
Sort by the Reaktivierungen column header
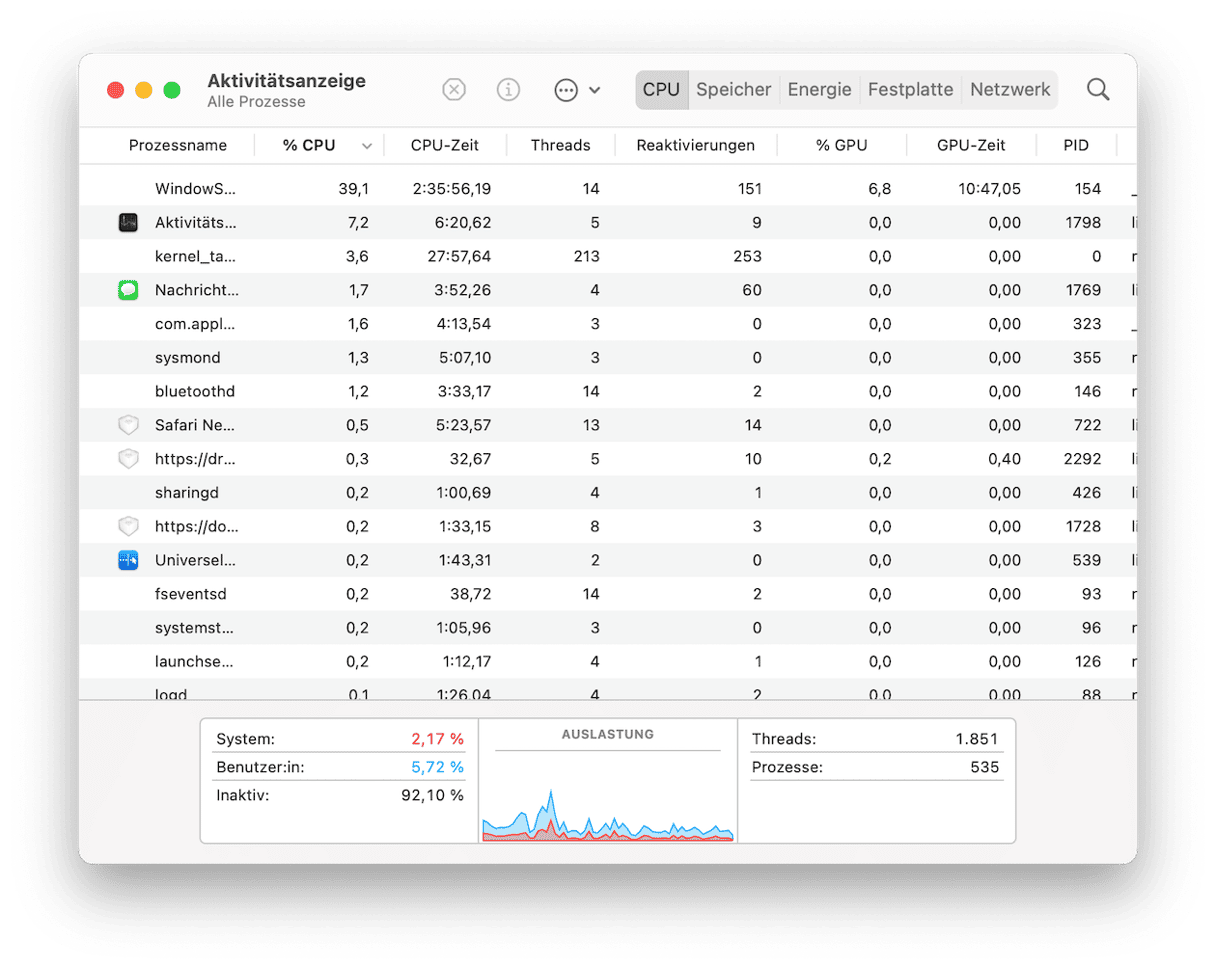695,145
